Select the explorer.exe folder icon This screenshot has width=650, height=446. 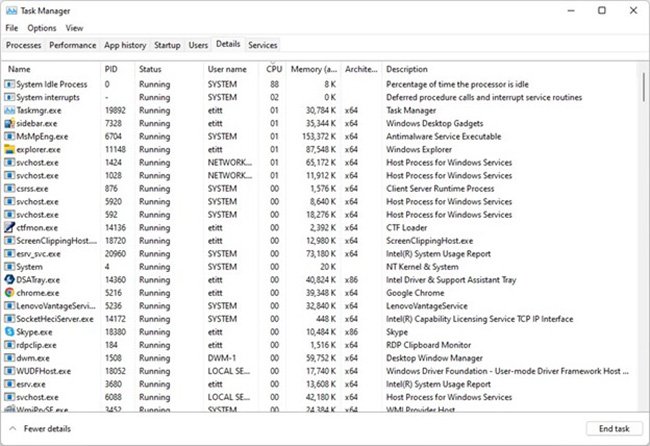(10, 149)
